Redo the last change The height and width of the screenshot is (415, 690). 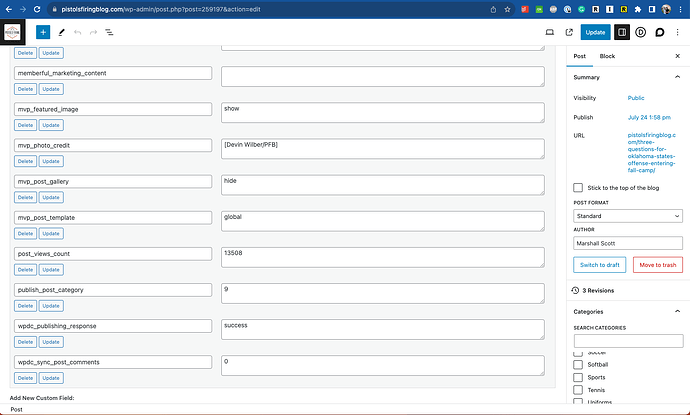93,32
